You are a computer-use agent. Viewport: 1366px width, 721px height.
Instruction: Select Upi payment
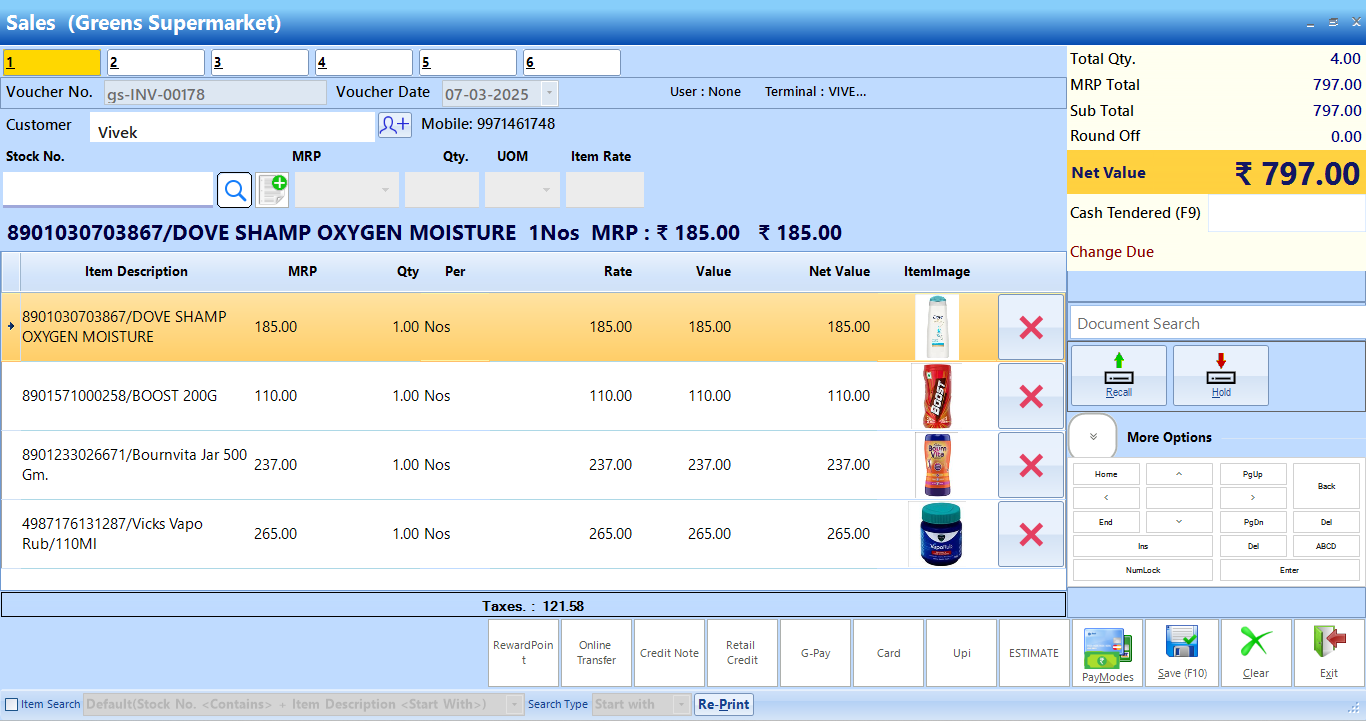[x=962, y=653]
